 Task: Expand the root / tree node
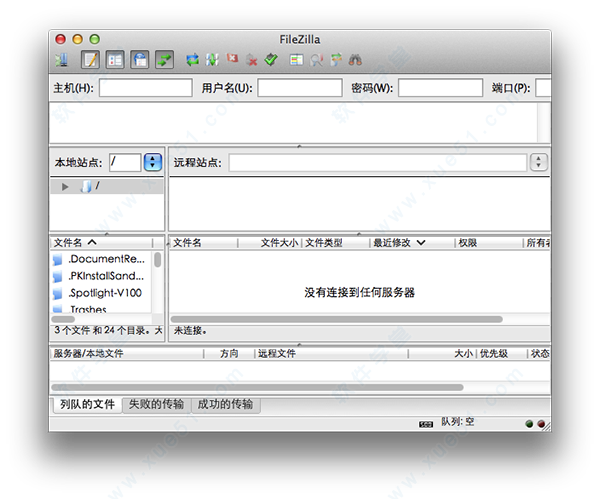65,187
